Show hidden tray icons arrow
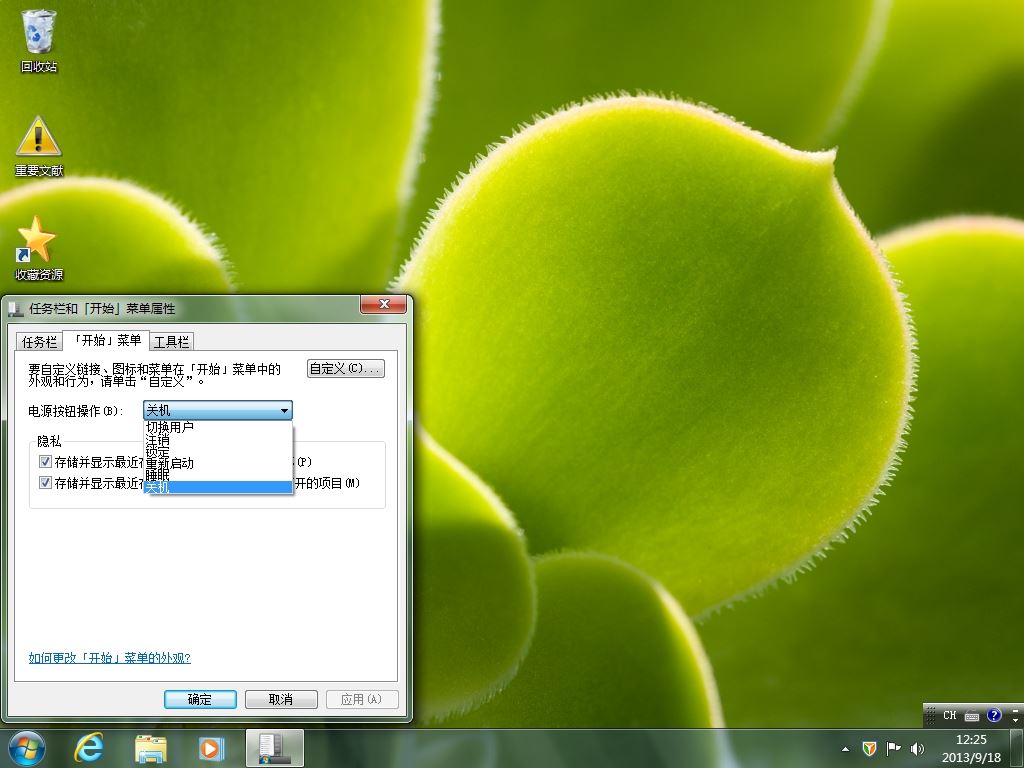The width and height of the screenshot is (1024, 768). (846, 749)
